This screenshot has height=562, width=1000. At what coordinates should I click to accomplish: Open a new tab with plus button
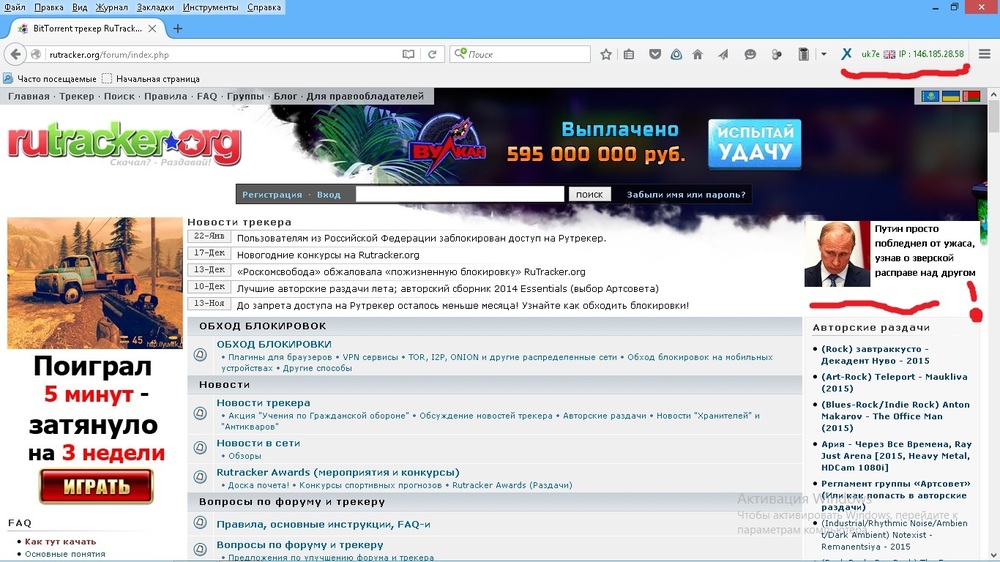(178, 28)
